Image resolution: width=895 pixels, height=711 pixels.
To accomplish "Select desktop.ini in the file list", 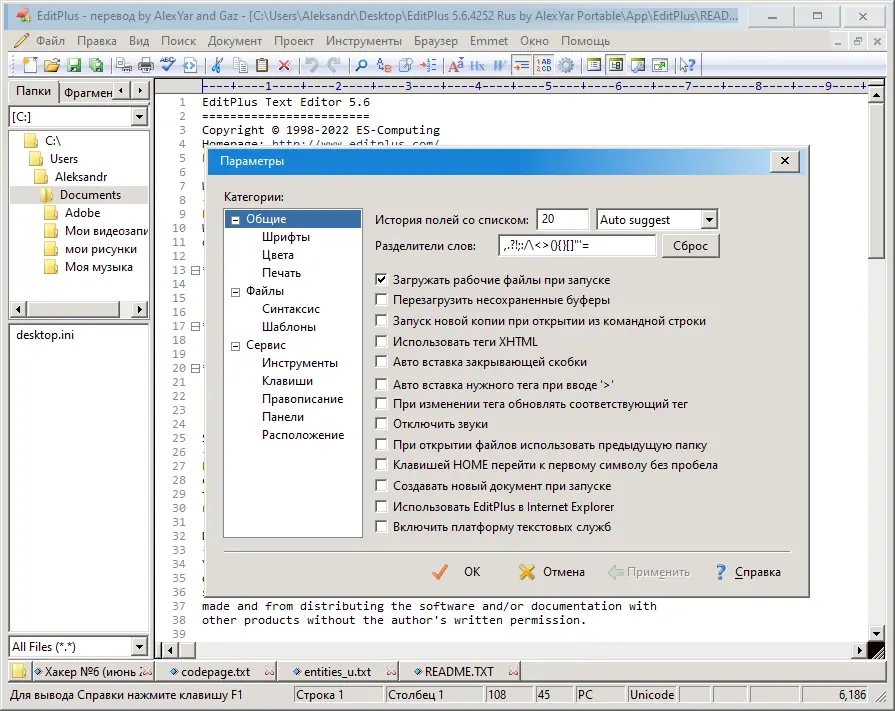I will click(x=45, y=335).
